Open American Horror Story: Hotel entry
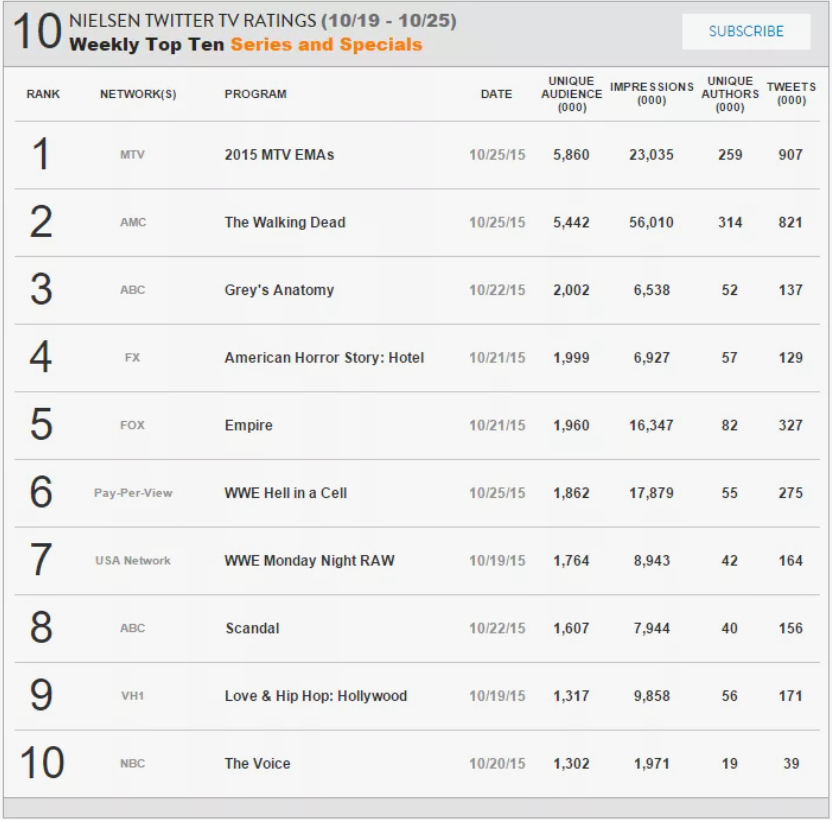 [324, 357]
